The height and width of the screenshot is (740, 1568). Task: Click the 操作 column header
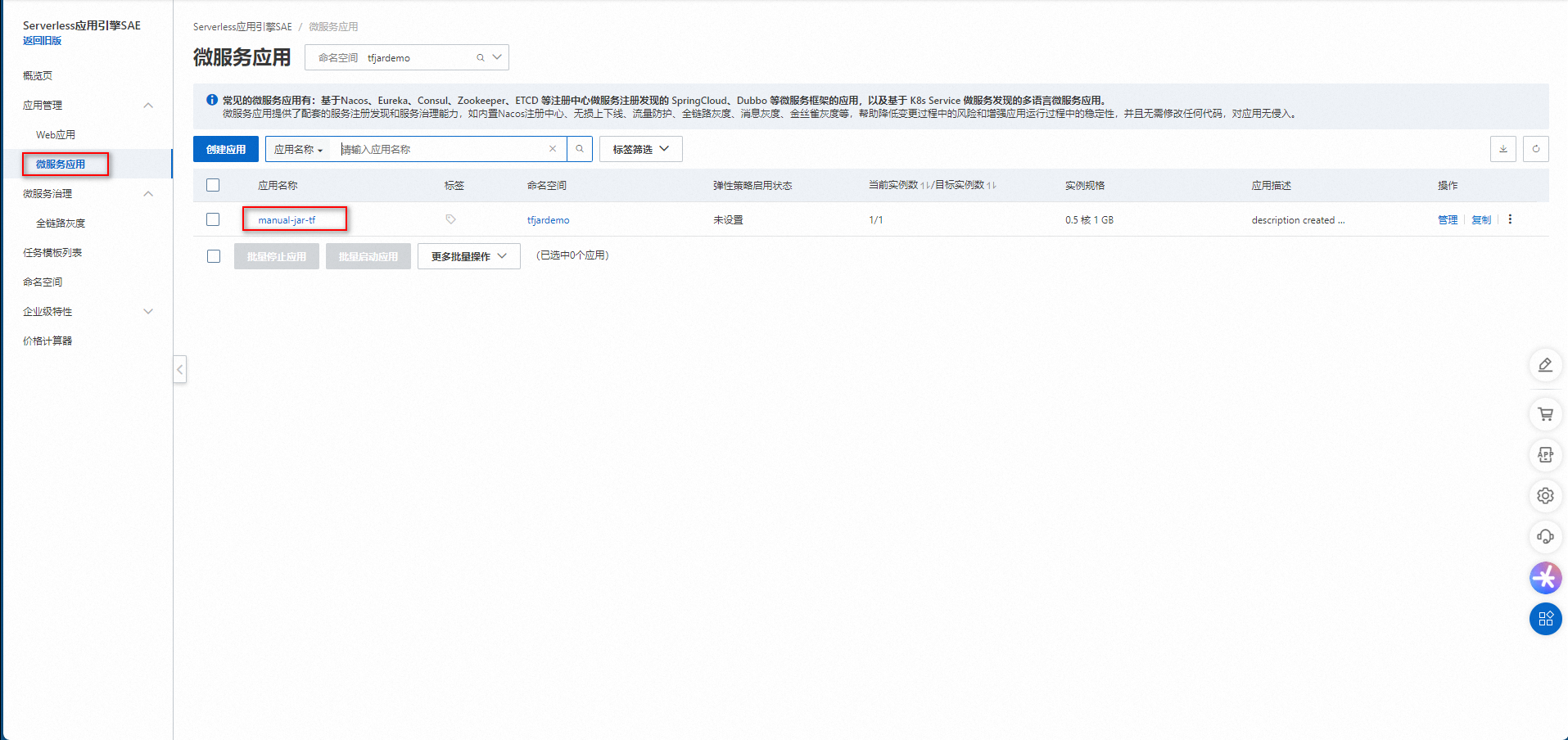(x=1448, y=186)
